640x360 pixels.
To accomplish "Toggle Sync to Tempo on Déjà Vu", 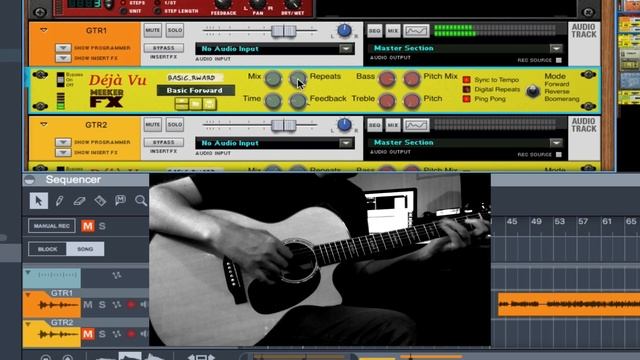I will pyautogui.click(x=467, y=80).
